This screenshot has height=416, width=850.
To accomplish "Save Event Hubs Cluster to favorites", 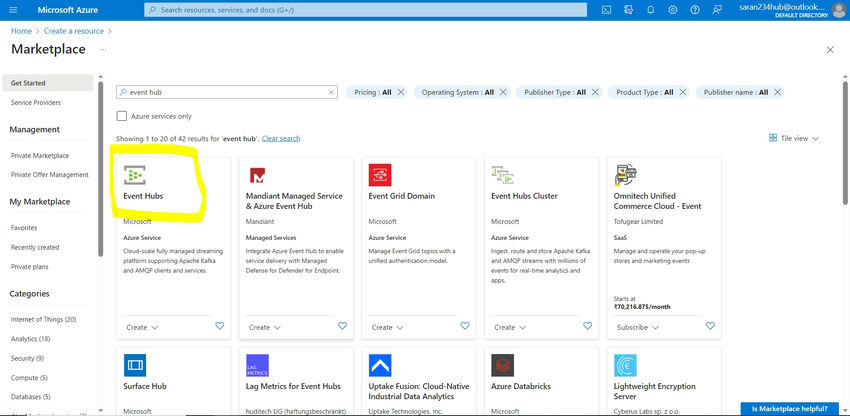I will point(587,326).
